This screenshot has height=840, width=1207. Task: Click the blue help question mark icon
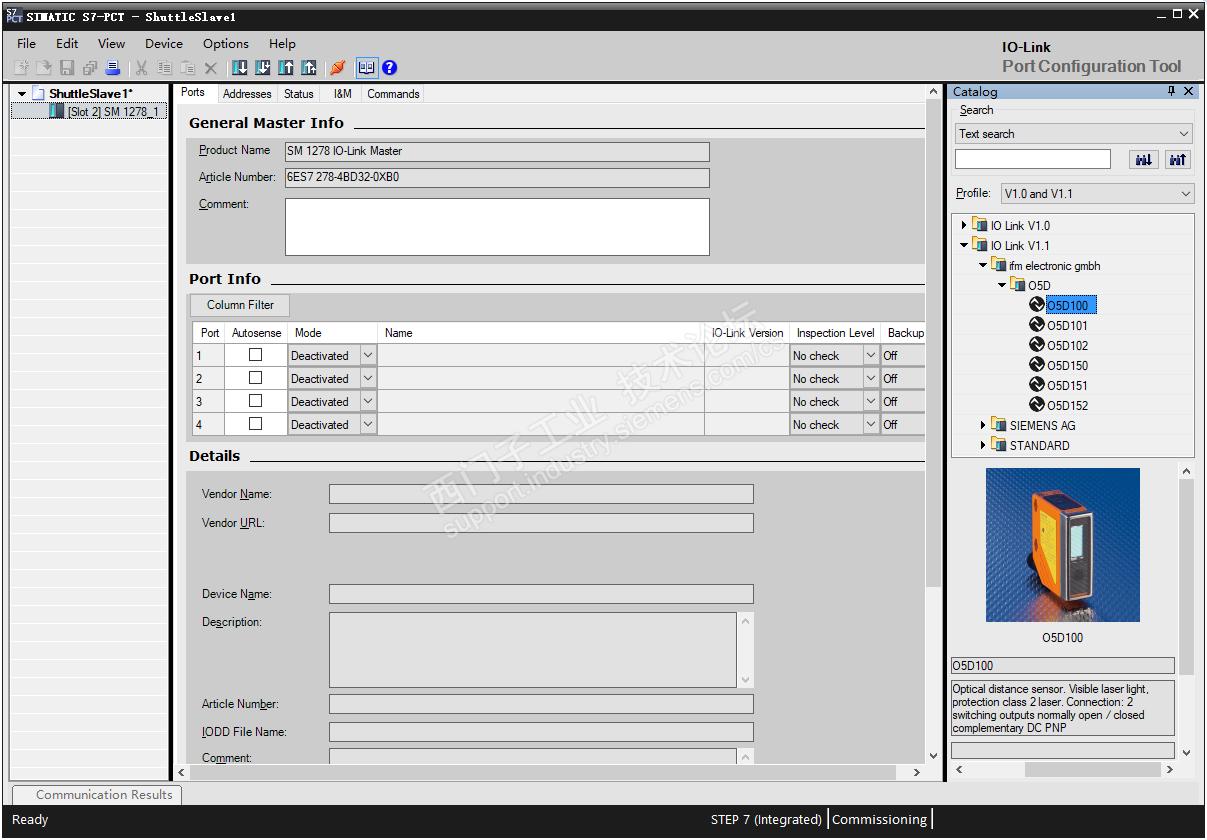click(390, 68)
